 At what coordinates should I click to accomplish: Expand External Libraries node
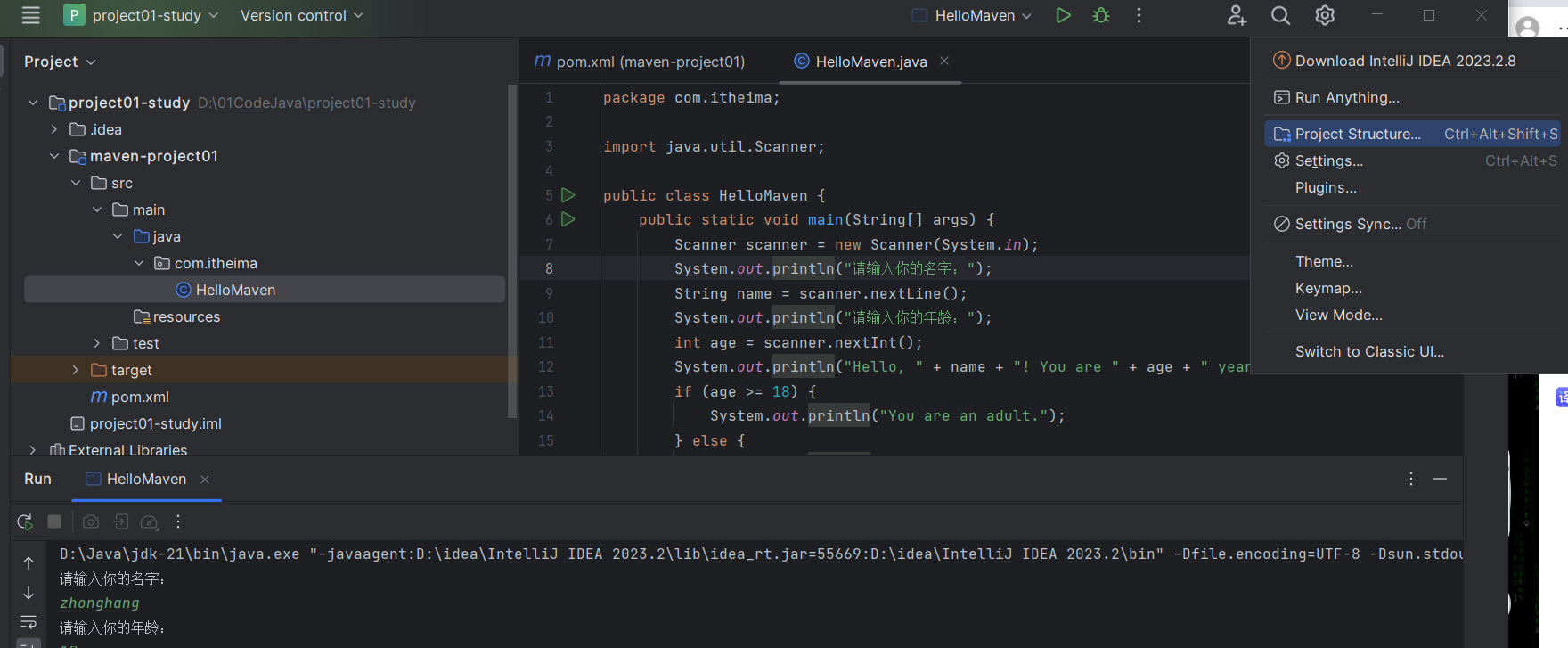tap(33, 450)
